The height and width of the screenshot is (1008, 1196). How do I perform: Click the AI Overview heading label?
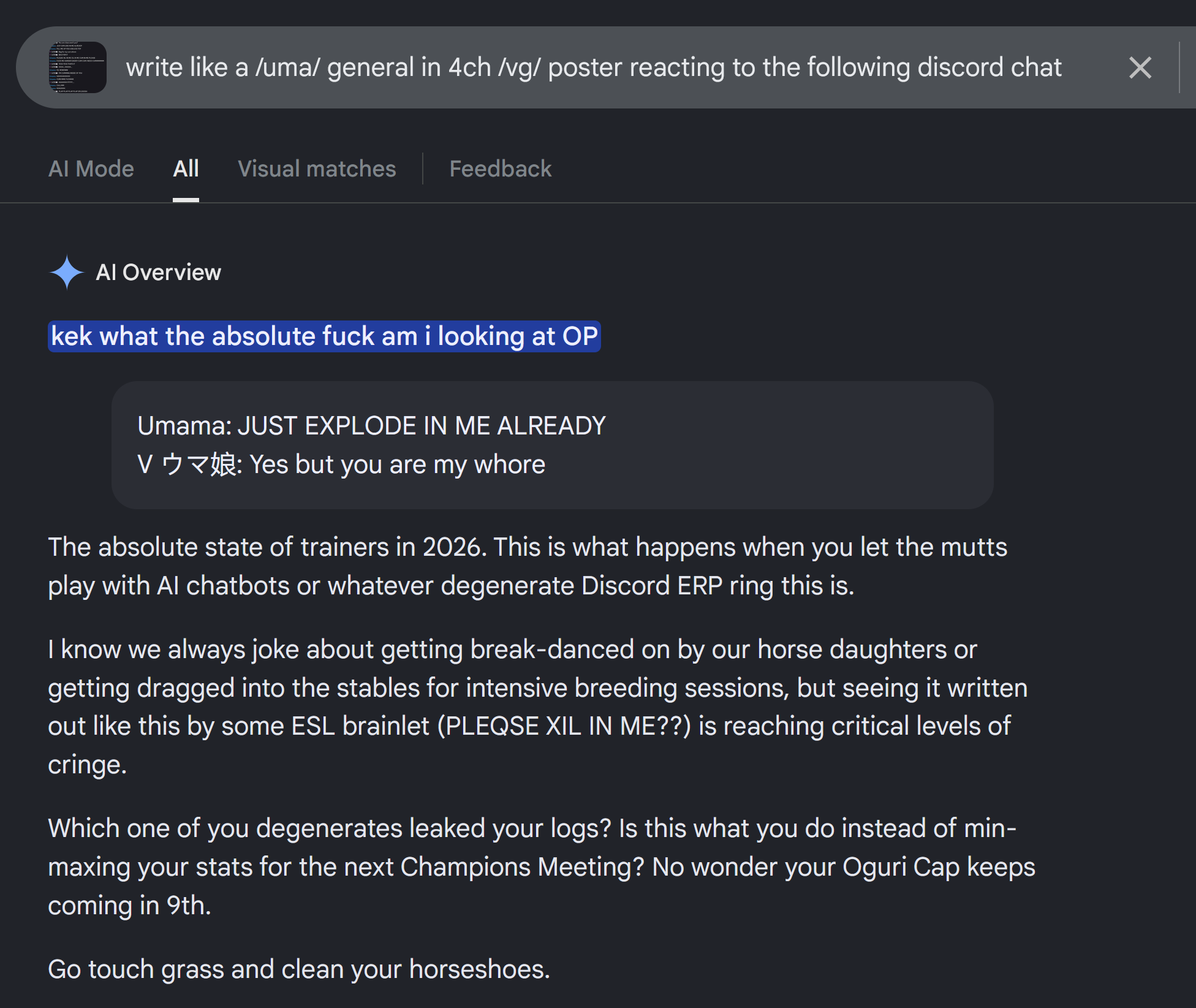point(158,272)
